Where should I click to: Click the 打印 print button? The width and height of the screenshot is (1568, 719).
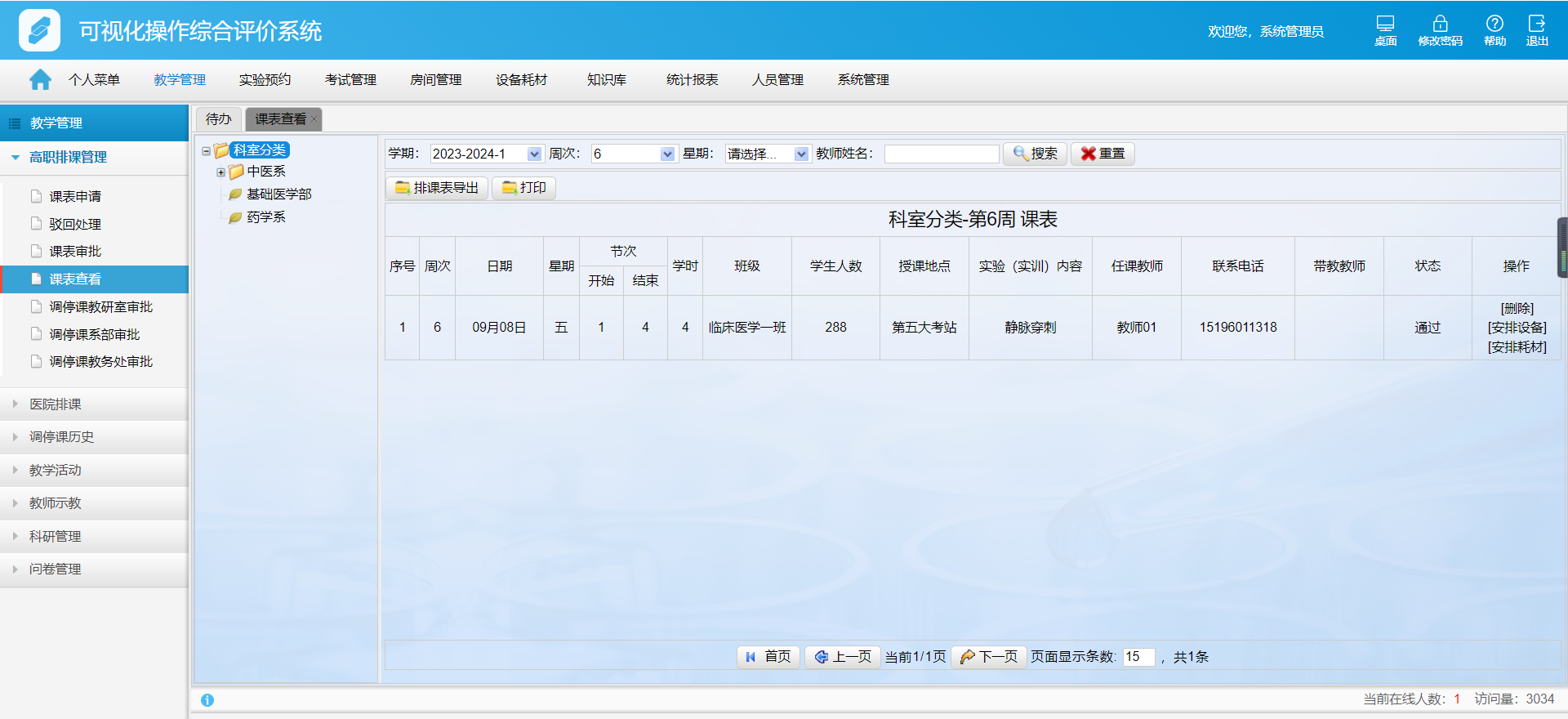click(524, 188)
